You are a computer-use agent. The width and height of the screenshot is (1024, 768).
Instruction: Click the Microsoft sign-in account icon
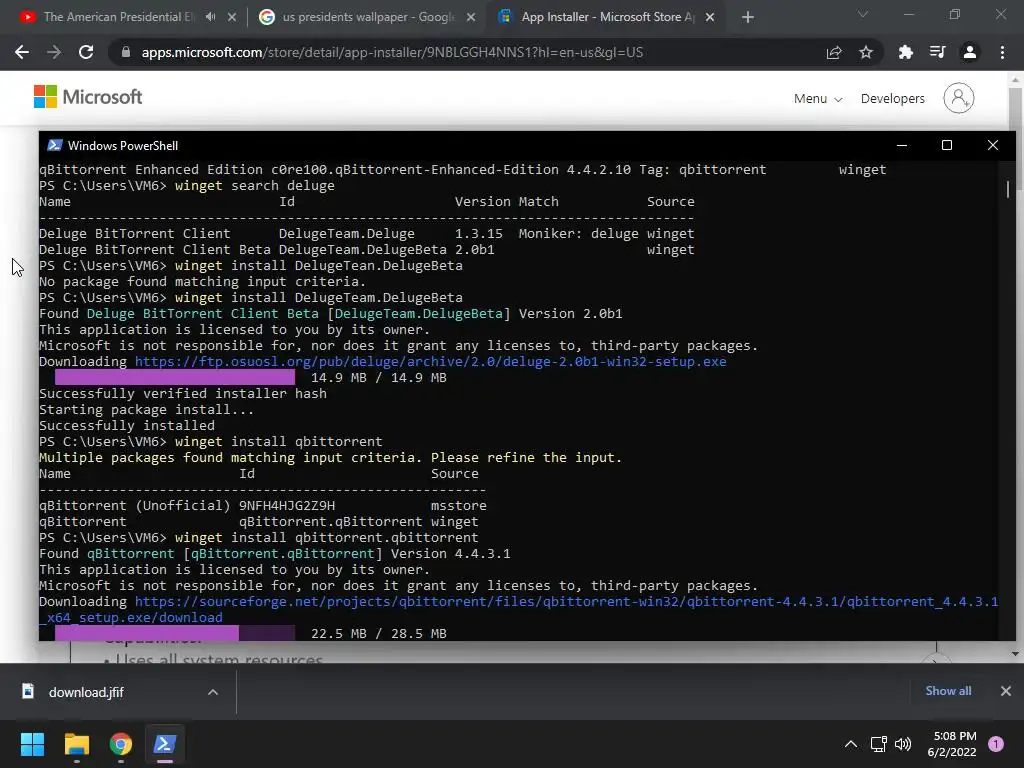(959, 98)
